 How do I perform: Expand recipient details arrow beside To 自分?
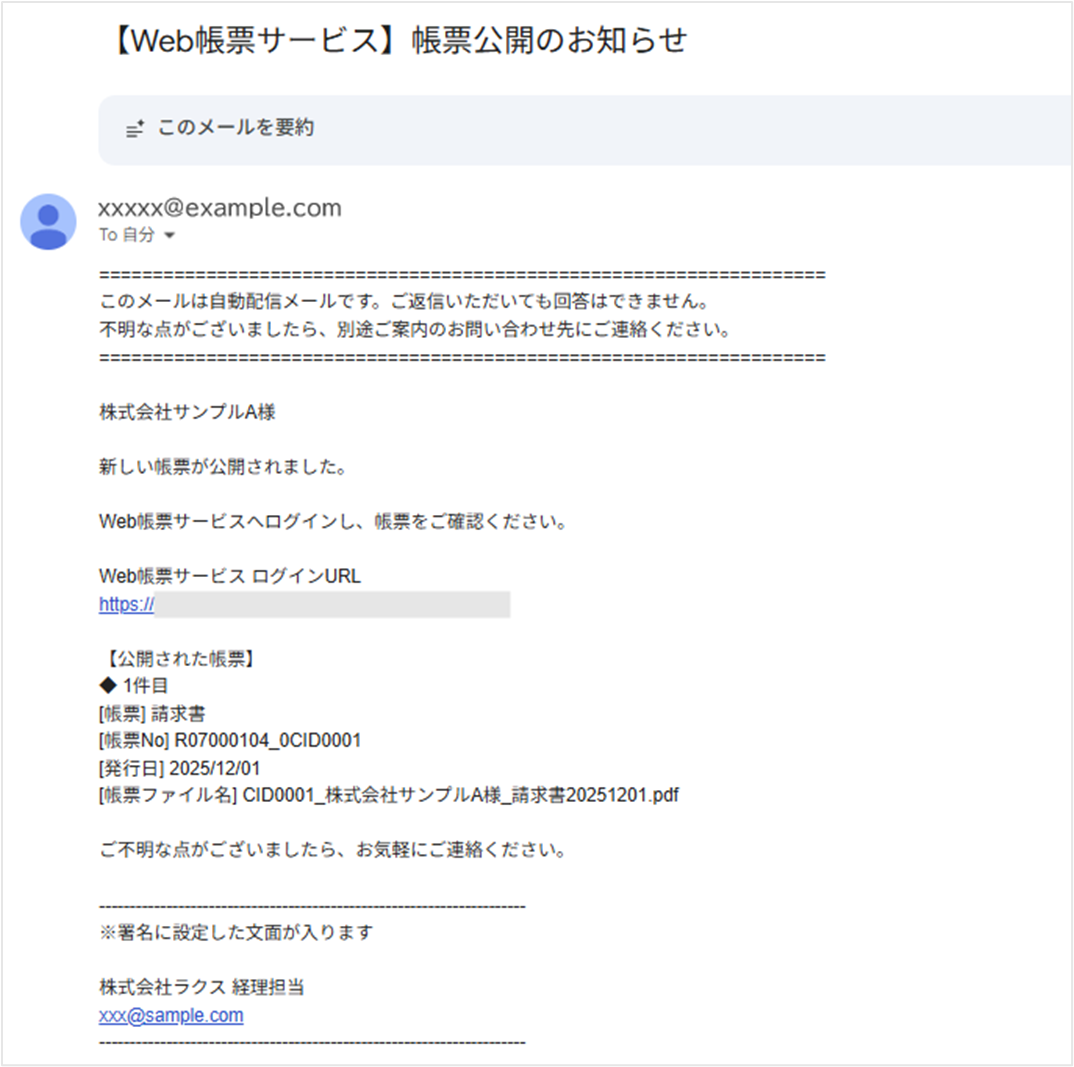[169, 236]
